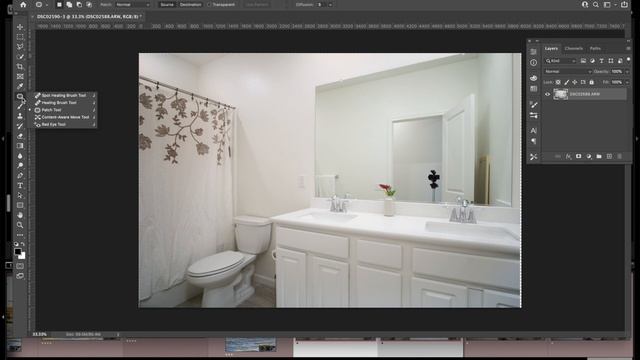Select the Dodge tool
Screen dimensions: 640x360
pyautogui.click(x=20, y=166)
